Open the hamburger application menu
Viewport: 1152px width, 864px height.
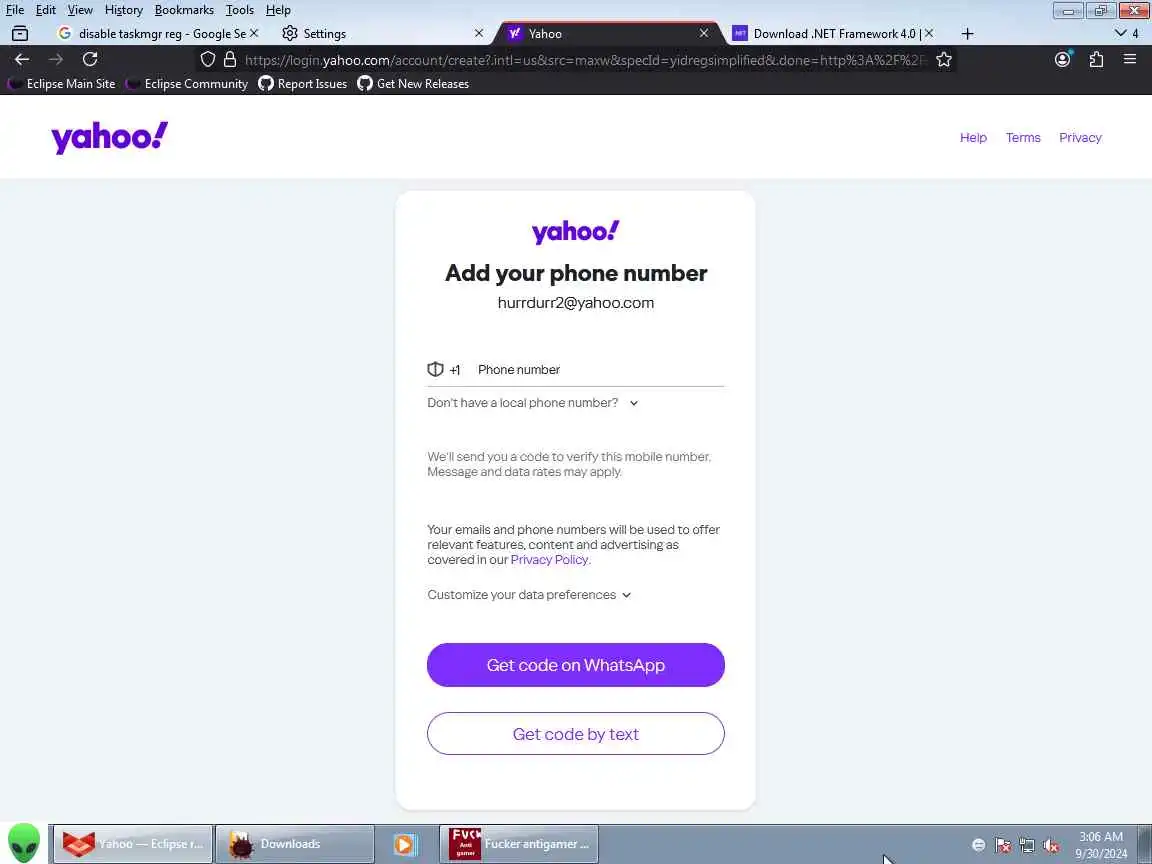(x=1130, y=60)
